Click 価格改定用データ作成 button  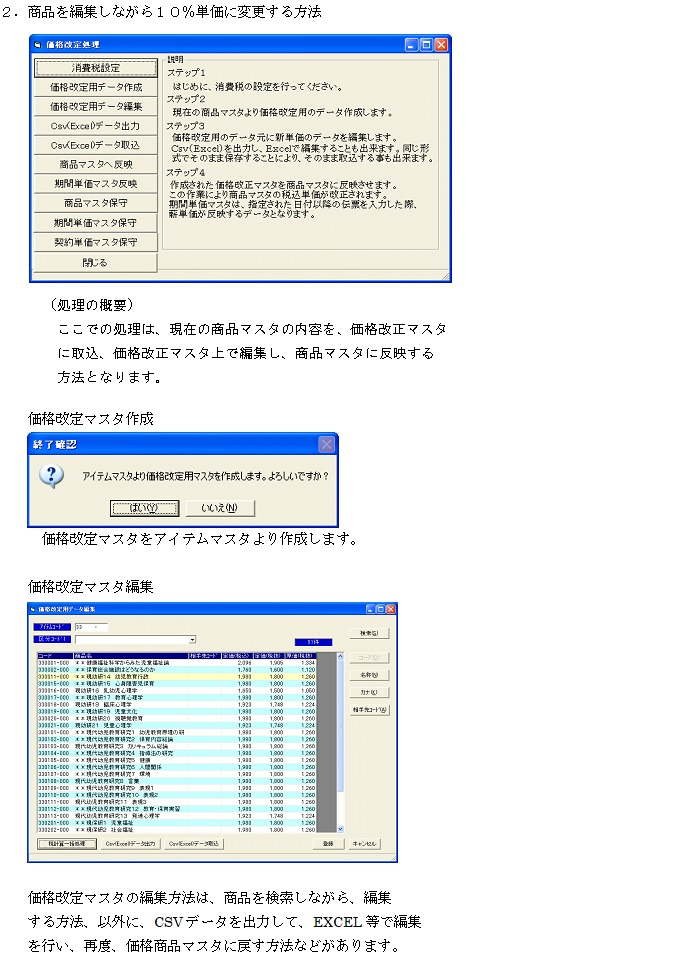click(x=96, y=87)
